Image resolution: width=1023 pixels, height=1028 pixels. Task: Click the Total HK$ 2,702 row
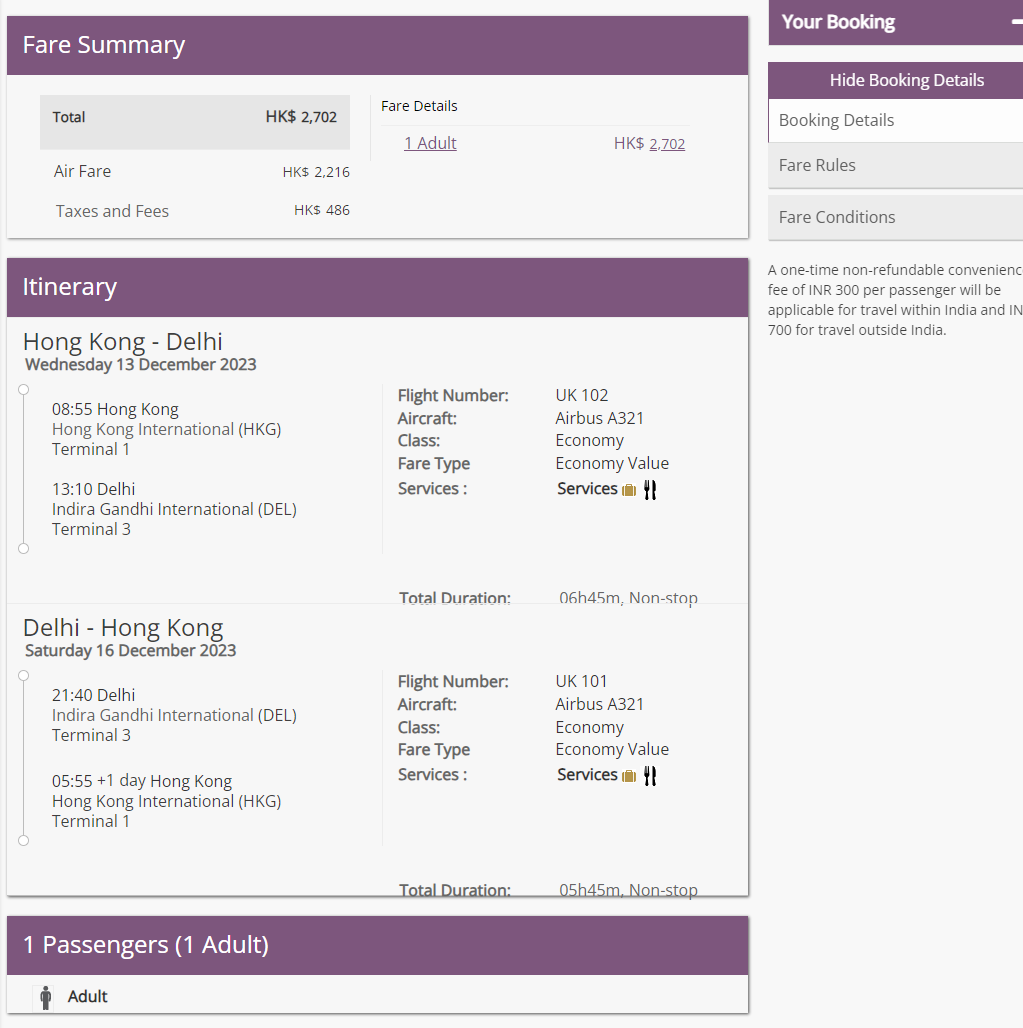coord(195,118)
